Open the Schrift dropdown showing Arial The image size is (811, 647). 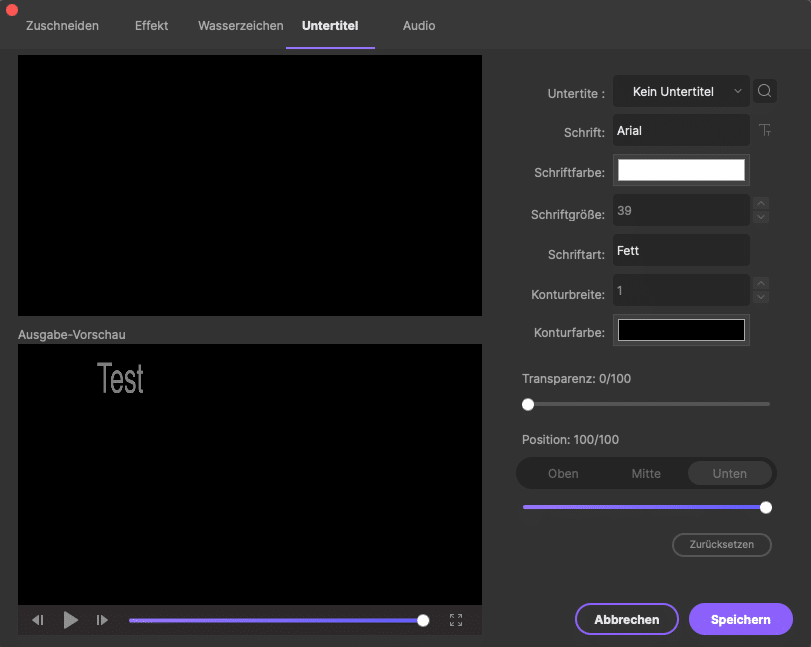pyautogui.click(x=681, y=130)
